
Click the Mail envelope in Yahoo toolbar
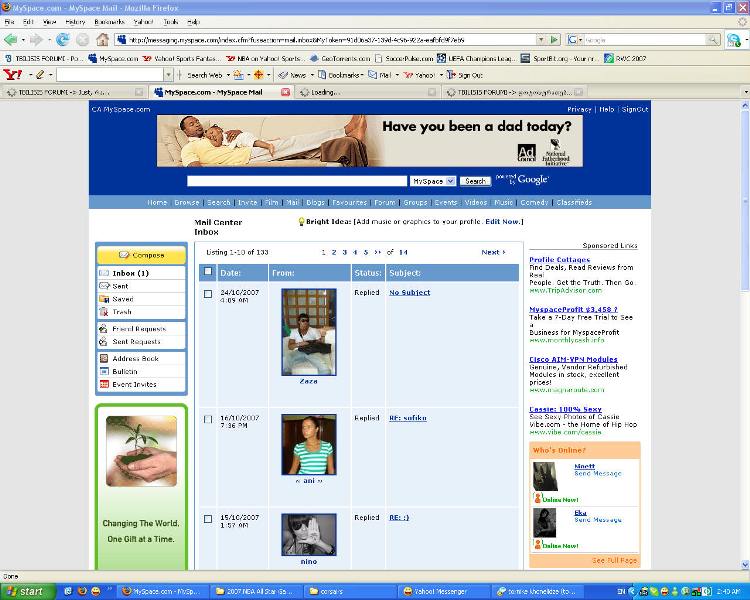372,75
